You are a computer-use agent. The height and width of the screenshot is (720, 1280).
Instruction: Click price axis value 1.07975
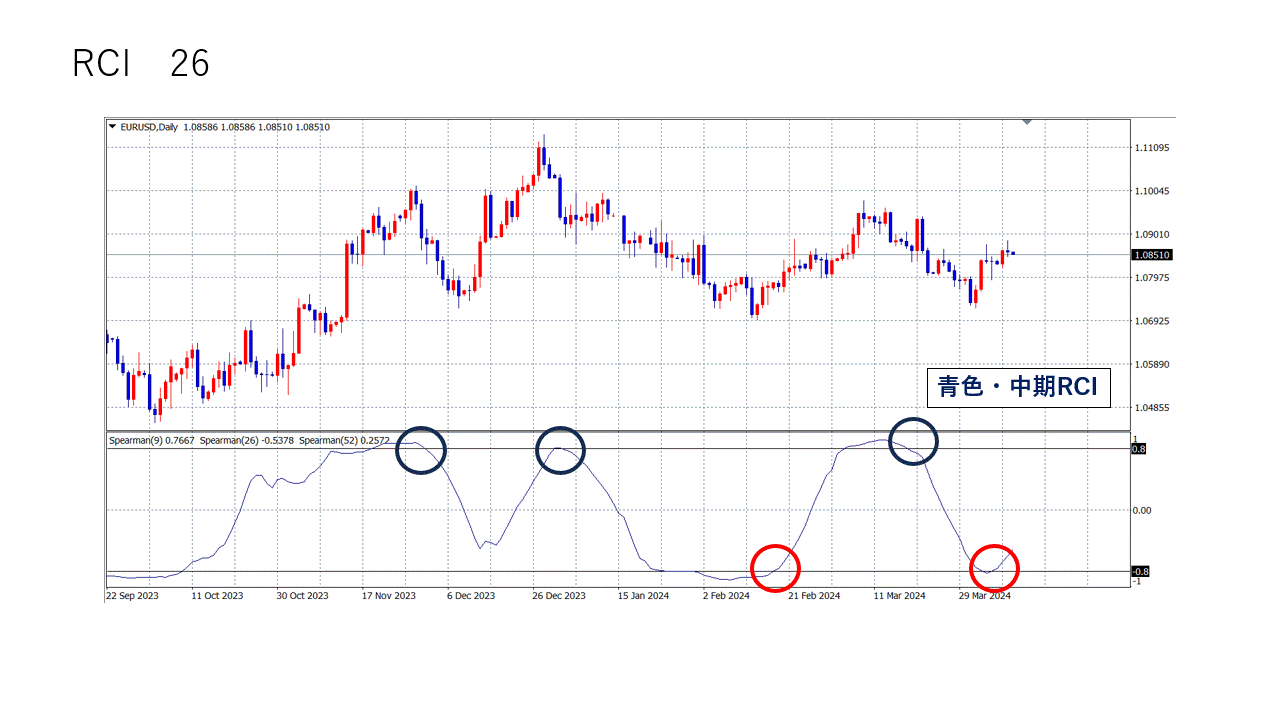pos(1153,278)
